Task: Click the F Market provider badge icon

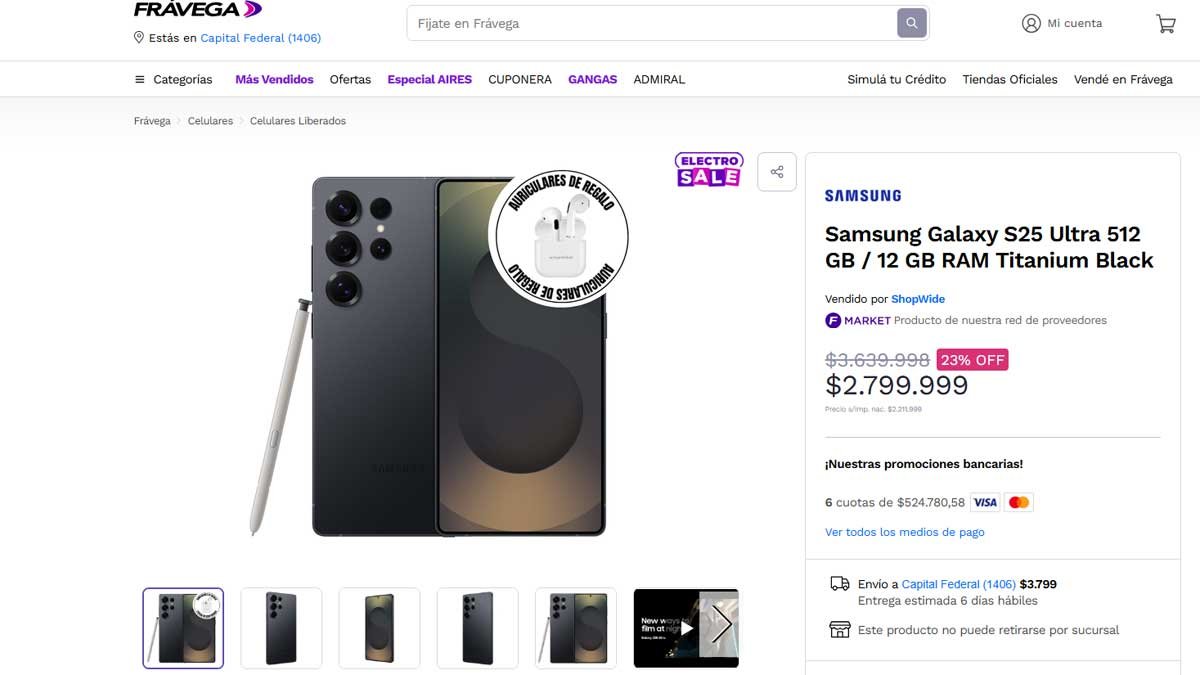Action: click(x=832, y=320)
